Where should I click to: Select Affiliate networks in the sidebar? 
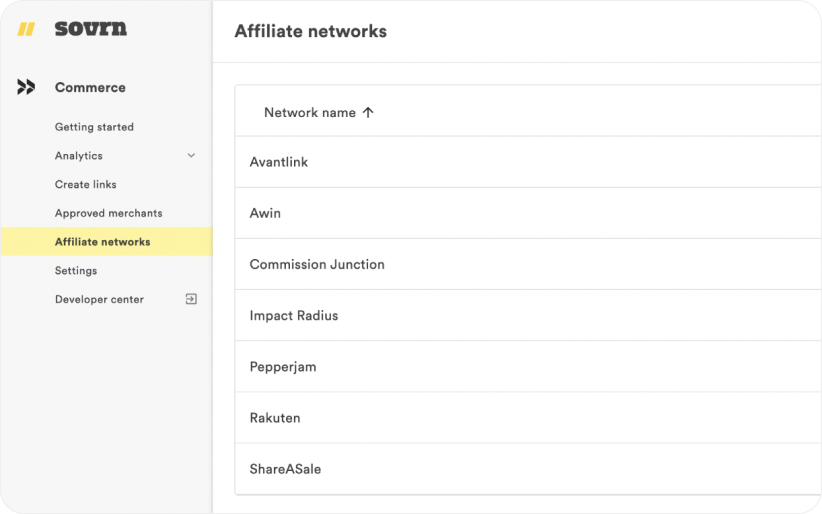pos(107,242)
